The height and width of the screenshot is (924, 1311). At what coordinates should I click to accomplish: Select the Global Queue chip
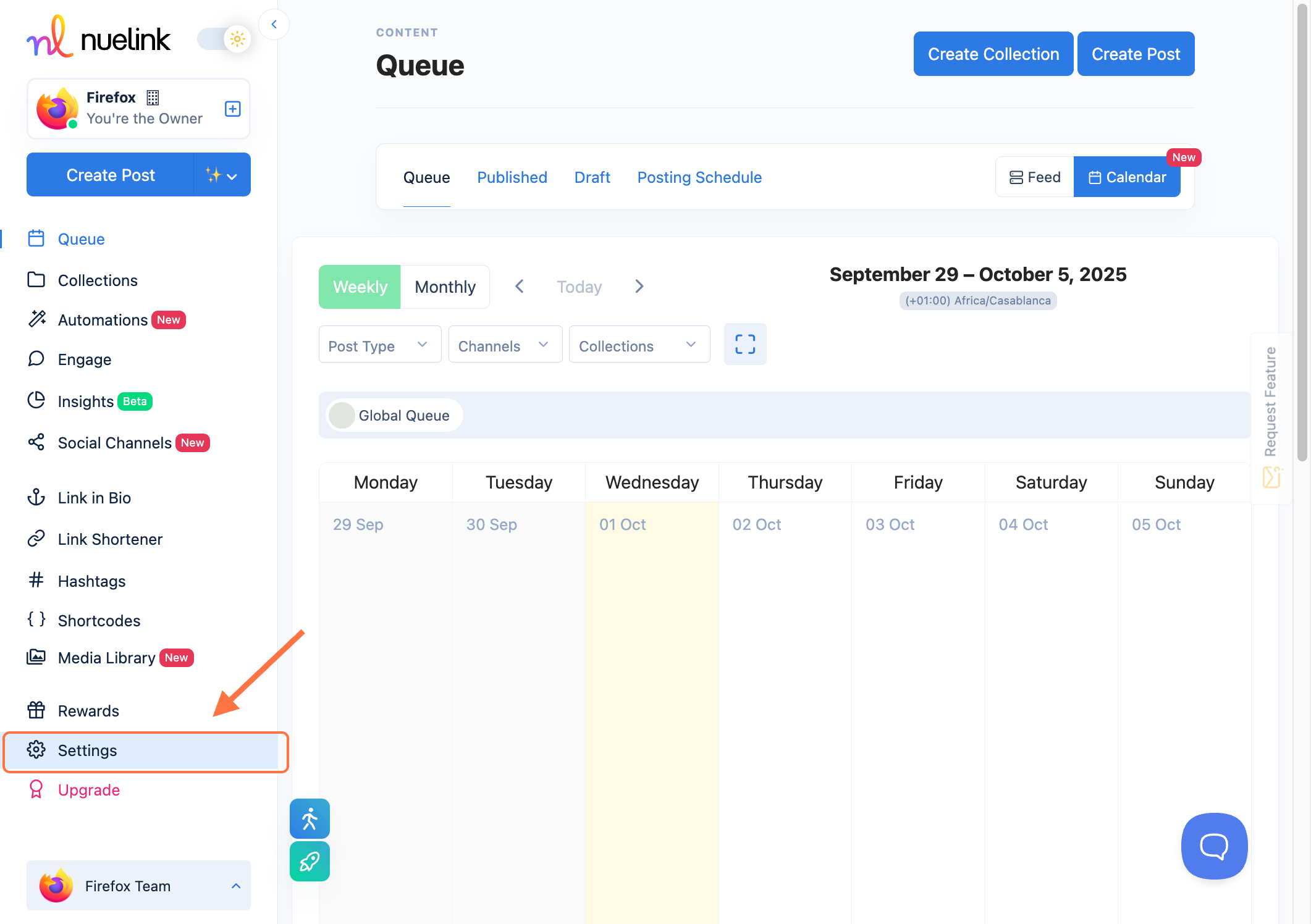394,416
